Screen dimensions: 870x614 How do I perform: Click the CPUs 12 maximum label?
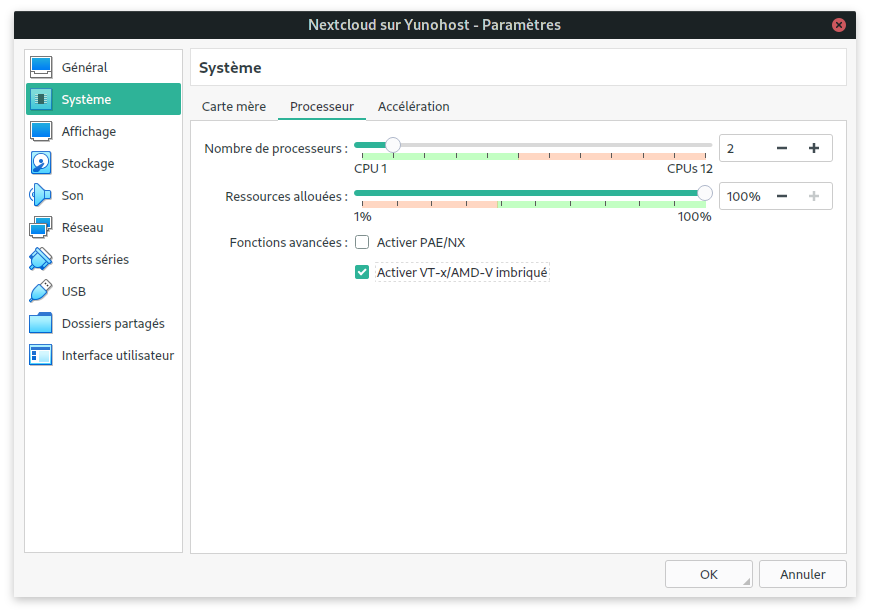[x=690, y=169]
